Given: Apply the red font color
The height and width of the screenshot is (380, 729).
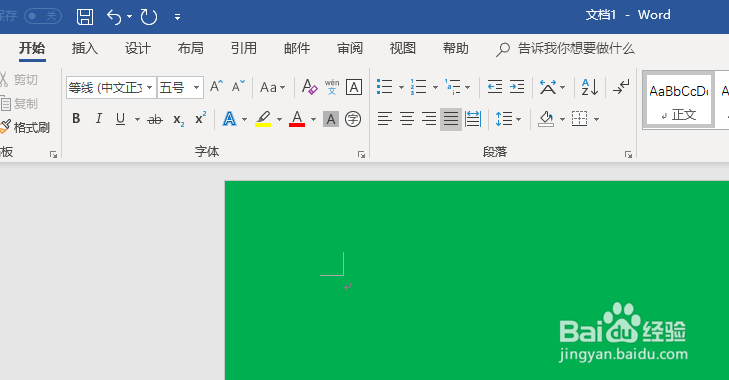Looking at the screenshot, I should (x=297, y=119).
